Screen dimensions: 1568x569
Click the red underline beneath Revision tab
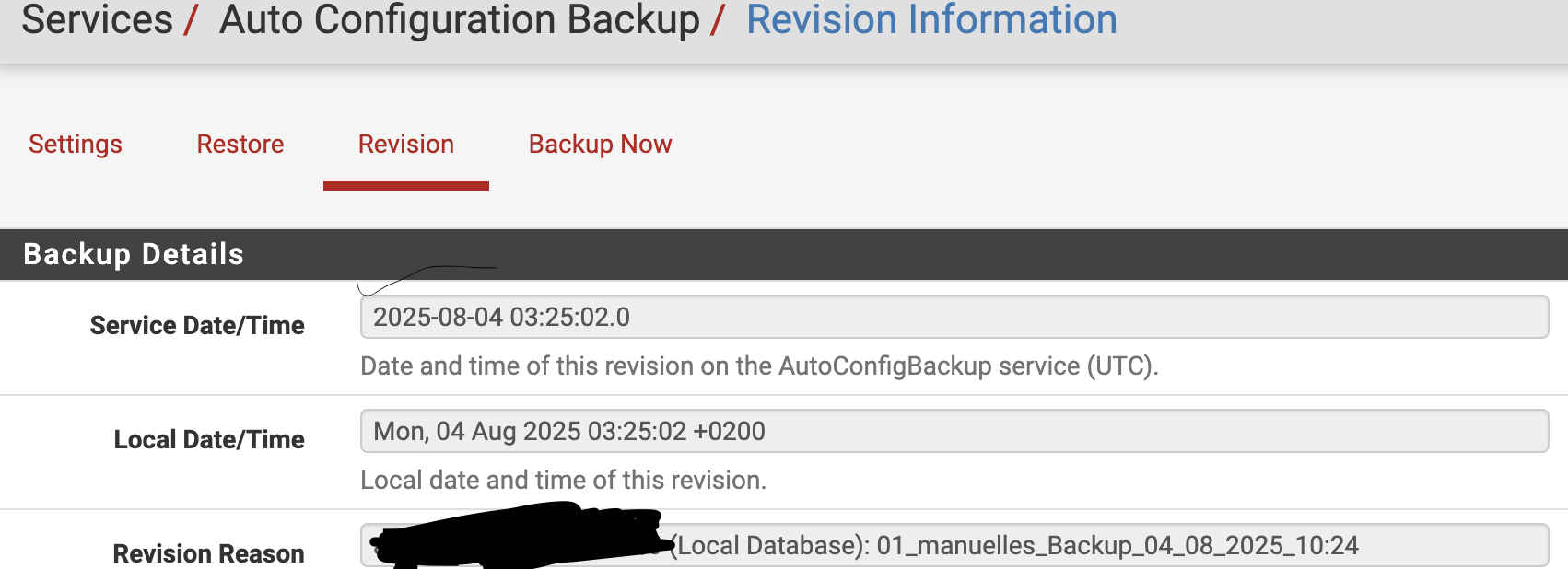(406, 186)
